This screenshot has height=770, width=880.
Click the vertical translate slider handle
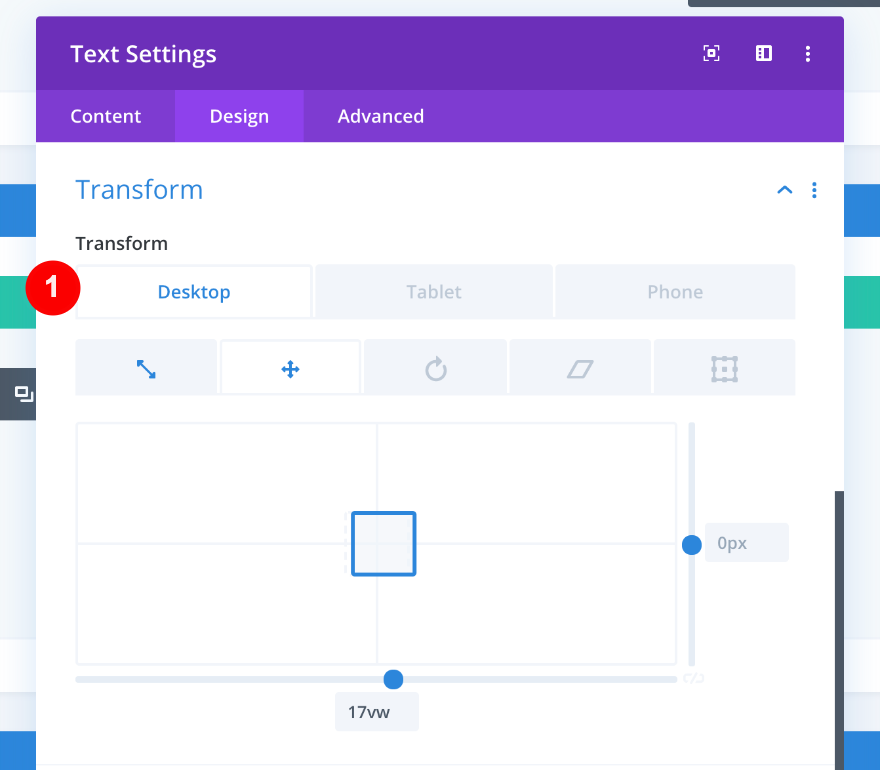tap(691, 544)
